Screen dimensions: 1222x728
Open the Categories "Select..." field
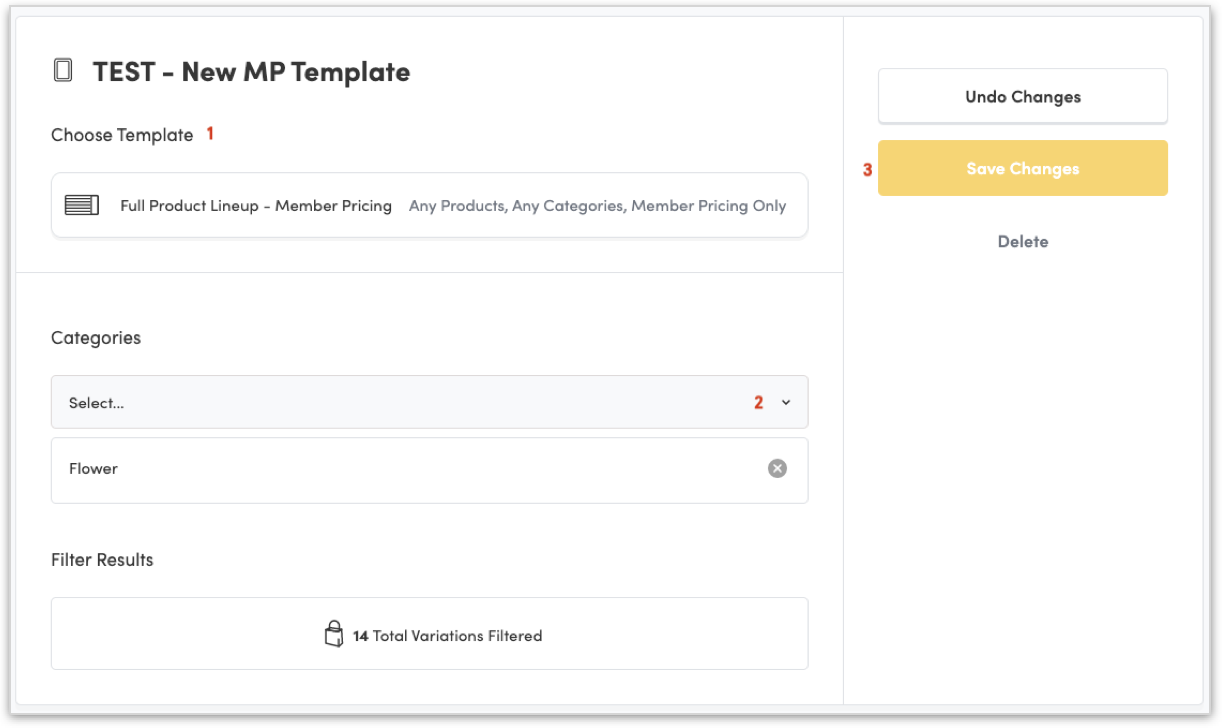400,402
